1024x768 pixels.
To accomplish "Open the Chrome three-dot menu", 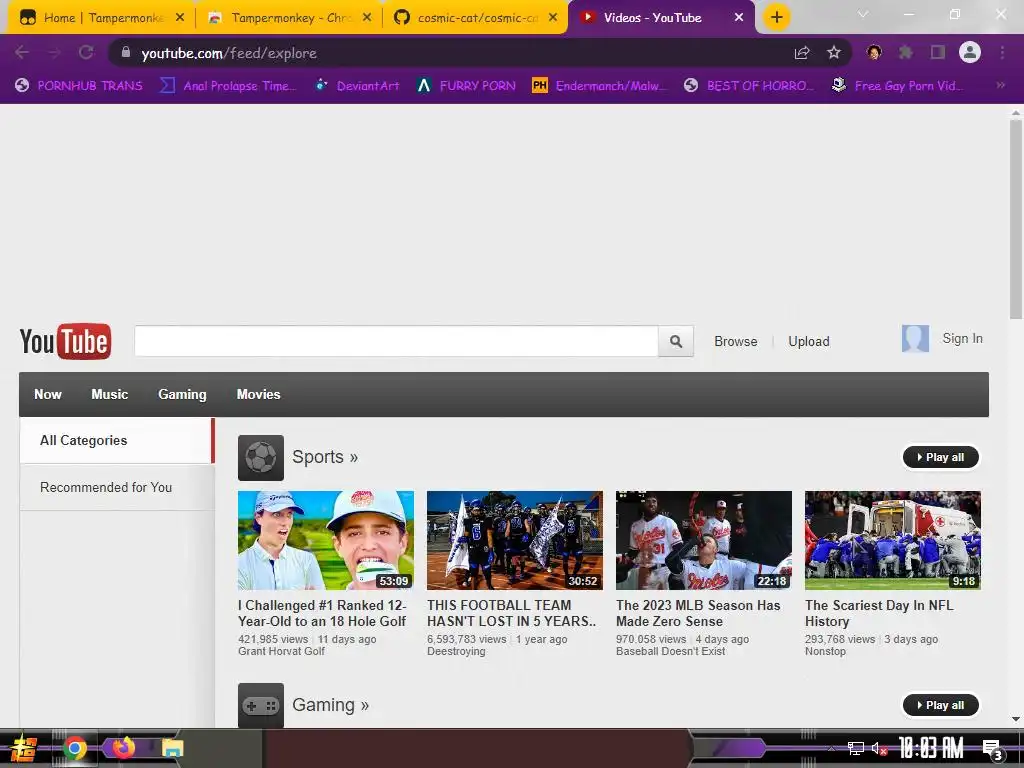I will (x=1002, y=52).
